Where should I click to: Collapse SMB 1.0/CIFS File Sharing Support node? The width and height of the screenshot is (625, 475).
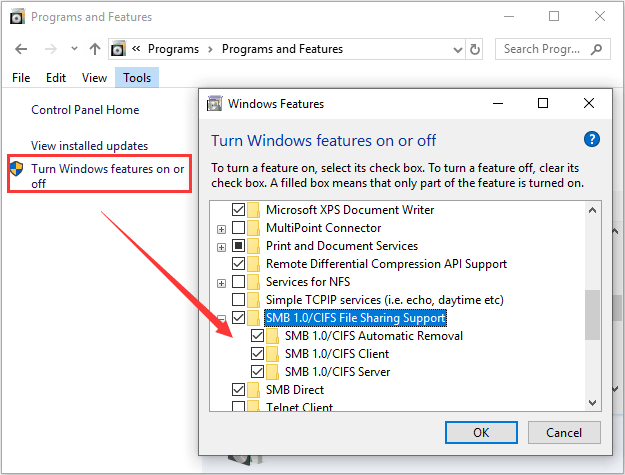(x=221, y=319)
